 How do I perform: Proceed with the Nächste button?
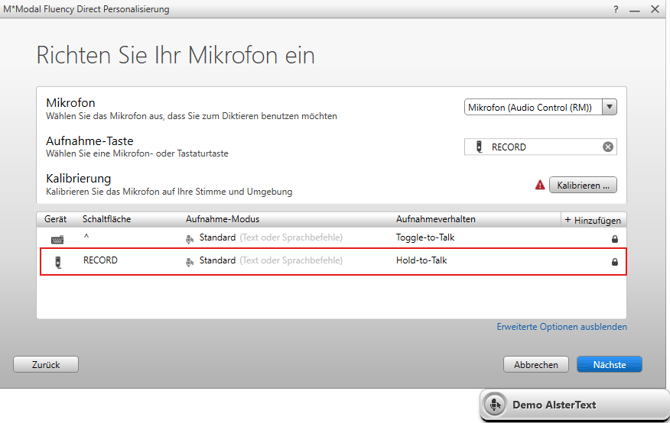(609, 365)
